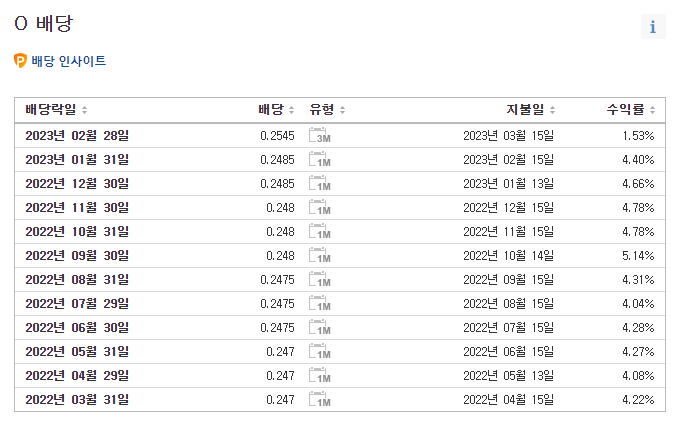Image resolution: width=676 pixels, height=424 pixels.
Task: Click payment date 2022년 10월 14일
Action: (x=509, y=256)
